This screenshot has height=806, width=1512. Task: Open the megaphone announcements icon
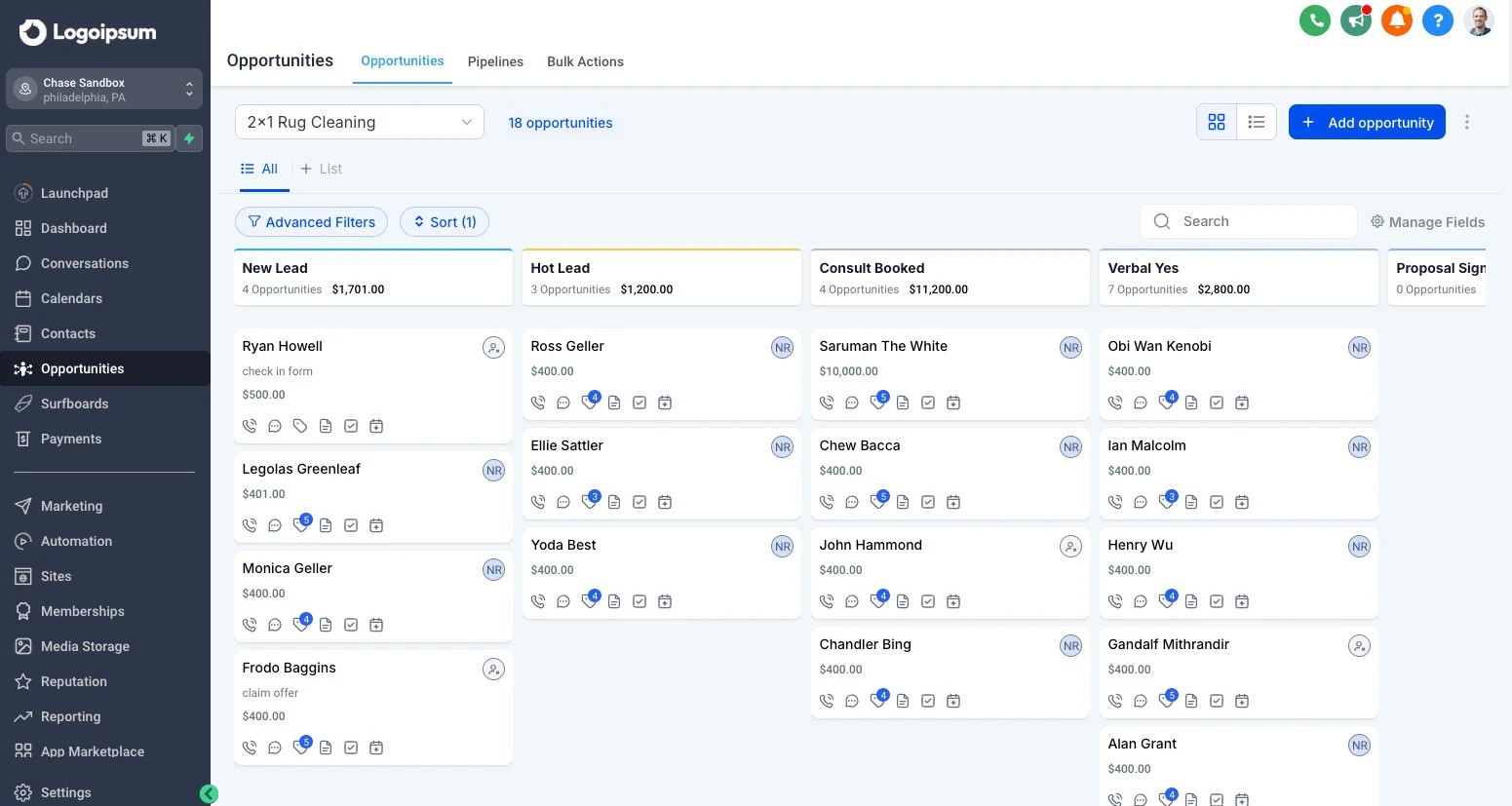point(1356,19)
